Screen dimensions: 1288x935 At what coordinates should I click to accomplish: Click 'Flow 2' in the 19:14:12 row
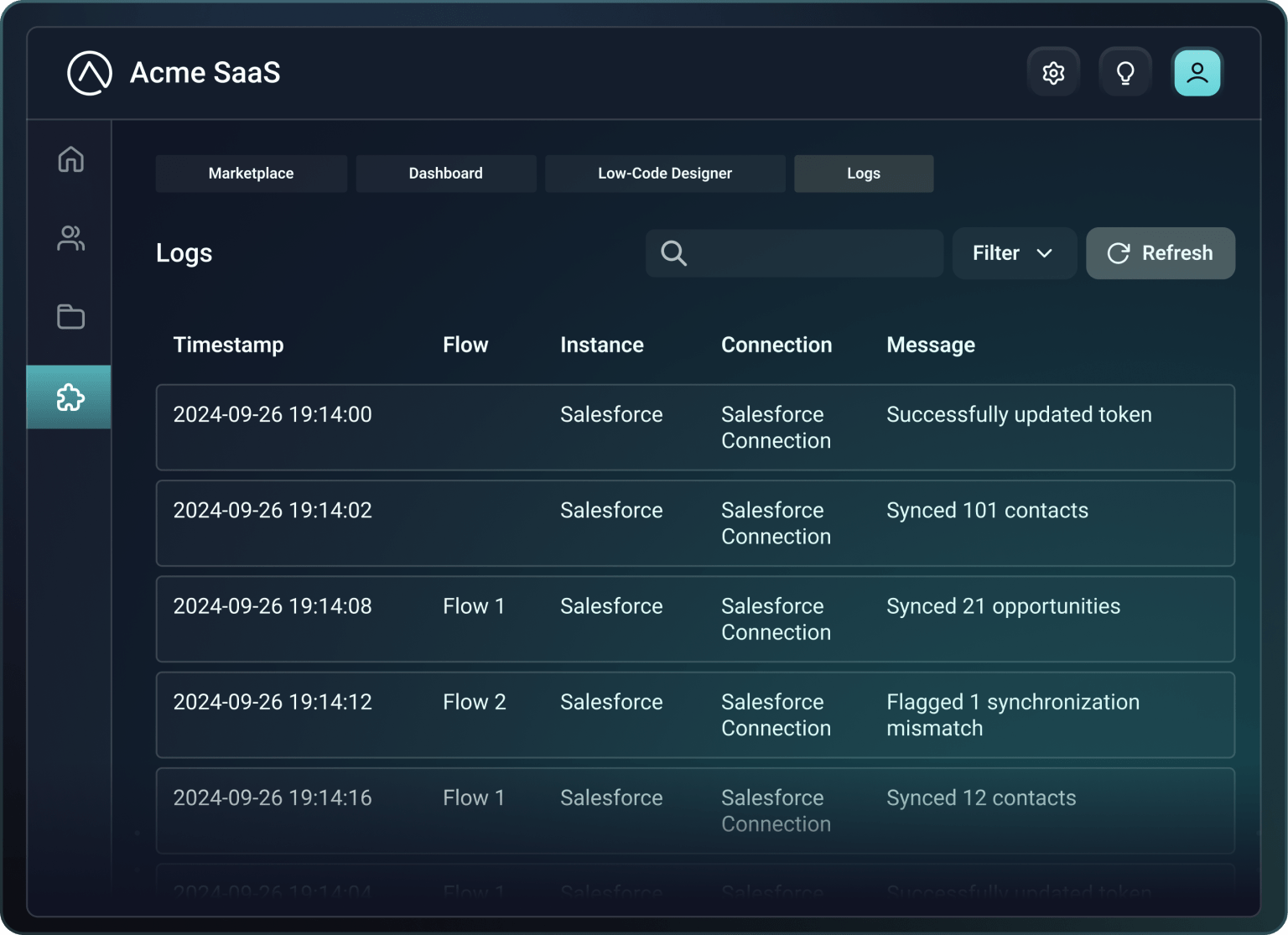[475, 702]
